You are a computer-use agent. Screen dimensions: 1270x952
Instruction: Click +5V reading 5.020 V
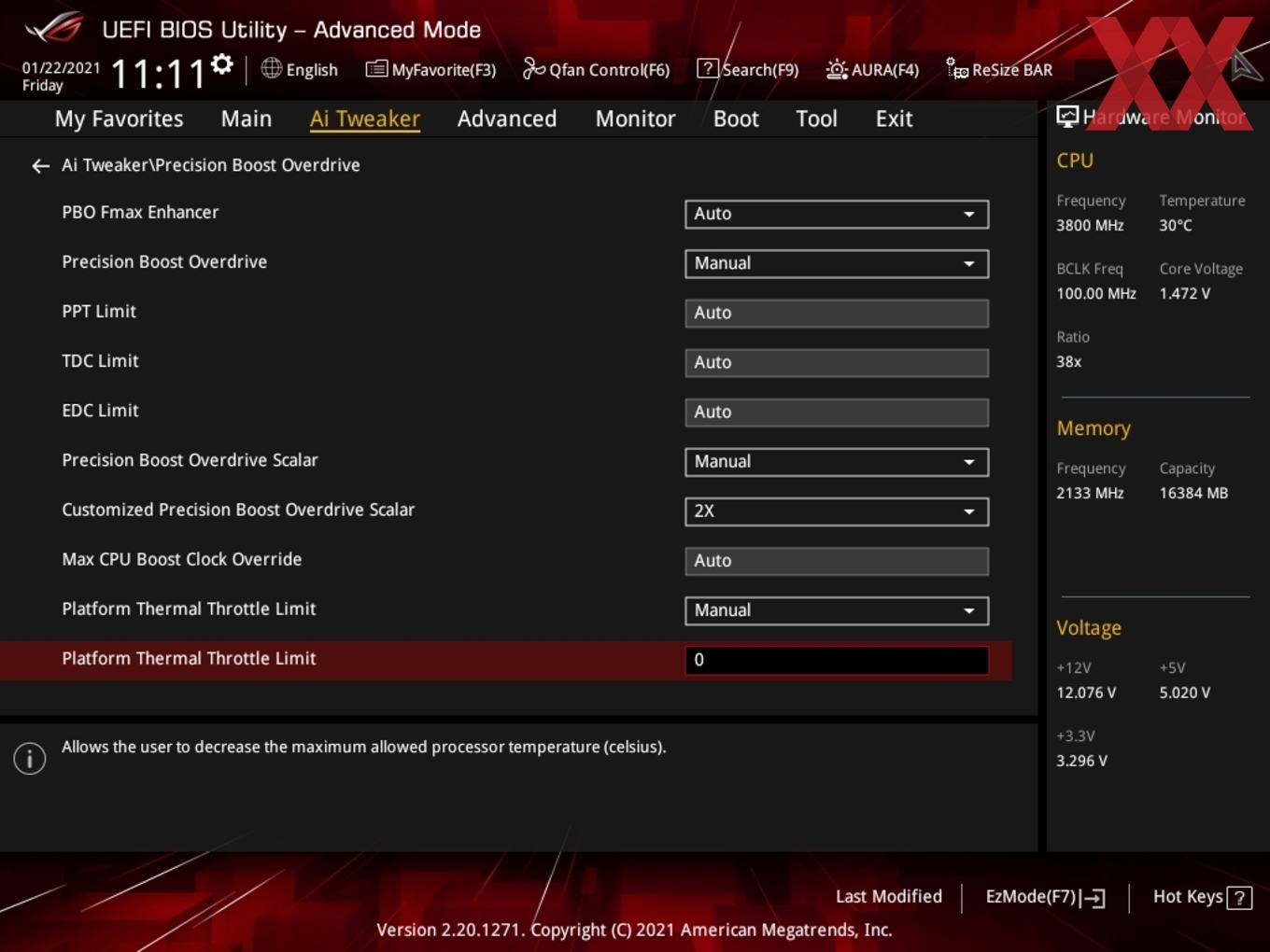pyautogui.click(x=1184, y=693)
